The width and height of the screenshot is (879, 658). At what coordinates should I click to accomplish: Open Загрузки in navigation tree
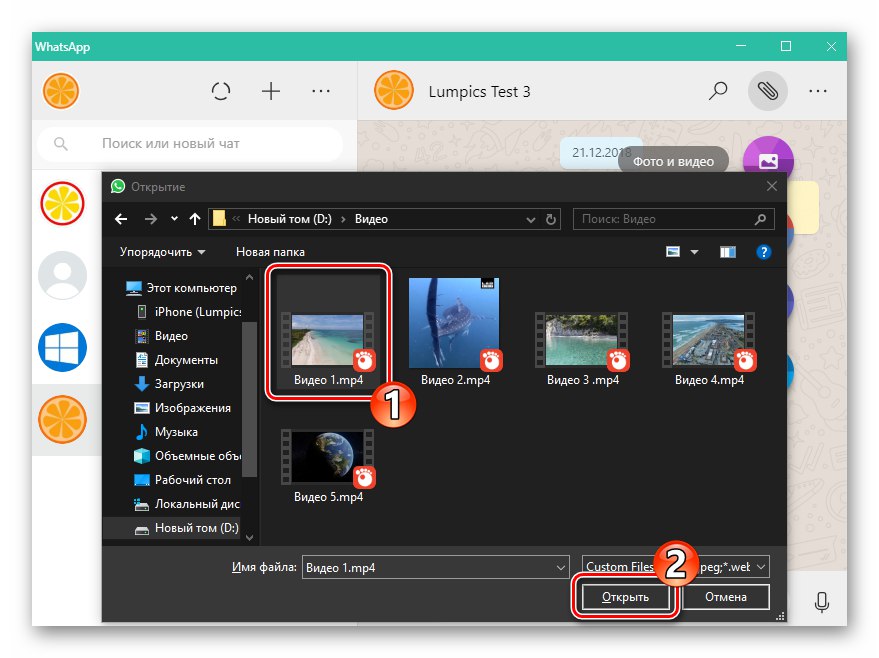tap(170, 384)
